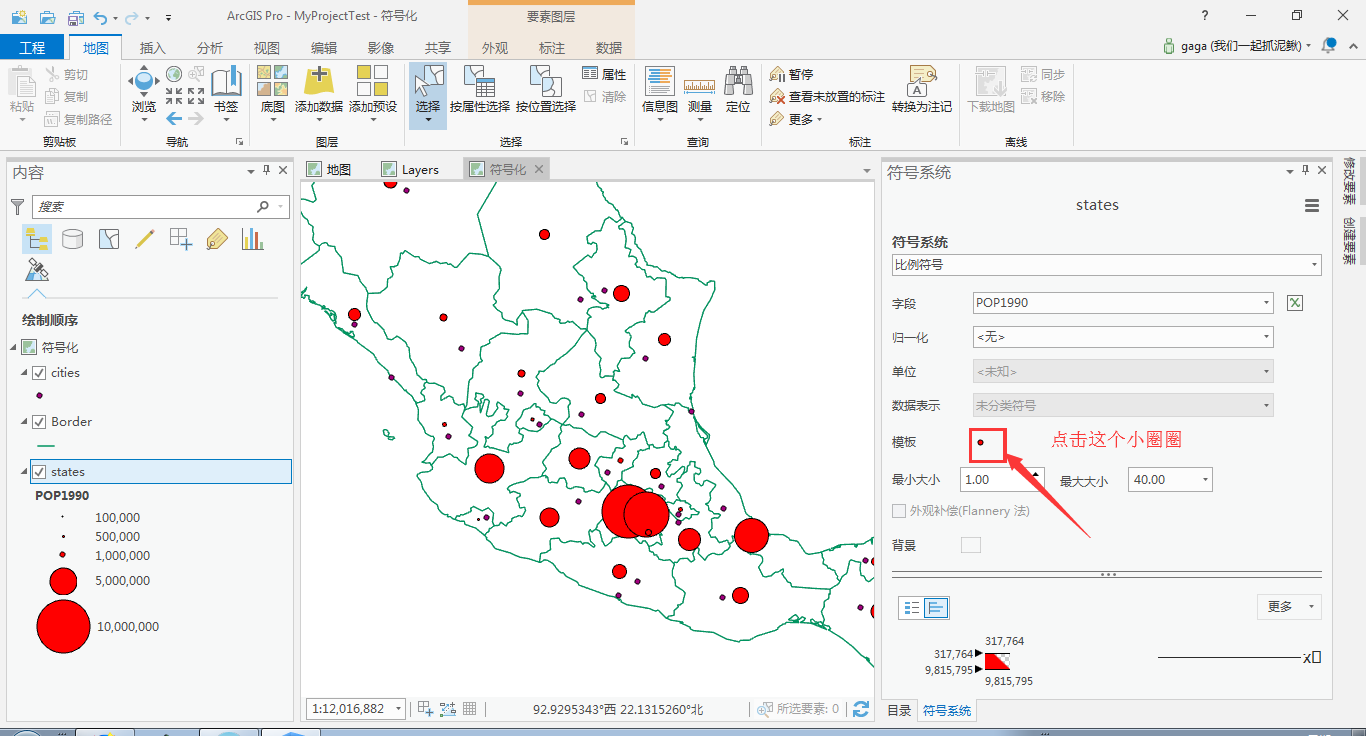Click the Add Data (添加数据) icon
Screen dimensions: 1366x736
[x=318, y=82]
